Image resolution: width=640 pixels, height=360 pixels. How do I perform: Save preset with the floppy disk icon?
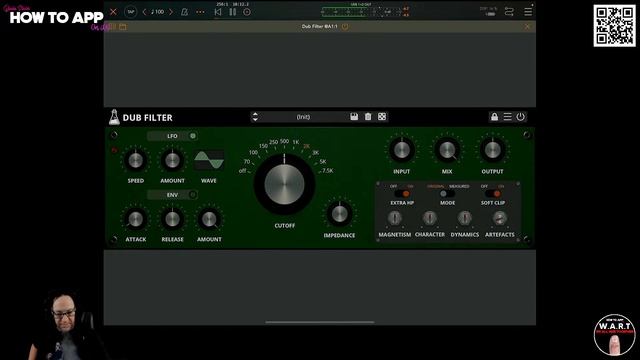pos(354,117)
